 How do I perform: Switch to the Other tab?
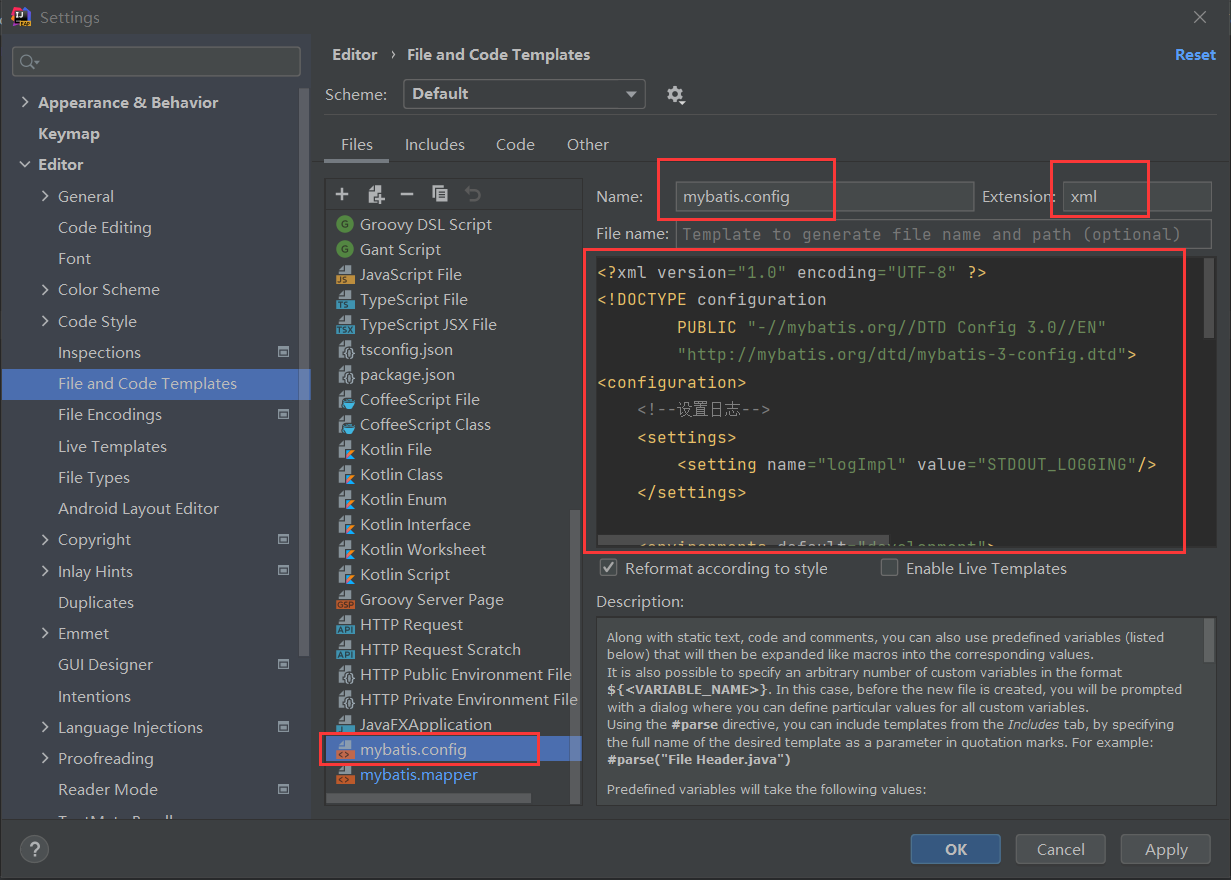coord(587,145)
